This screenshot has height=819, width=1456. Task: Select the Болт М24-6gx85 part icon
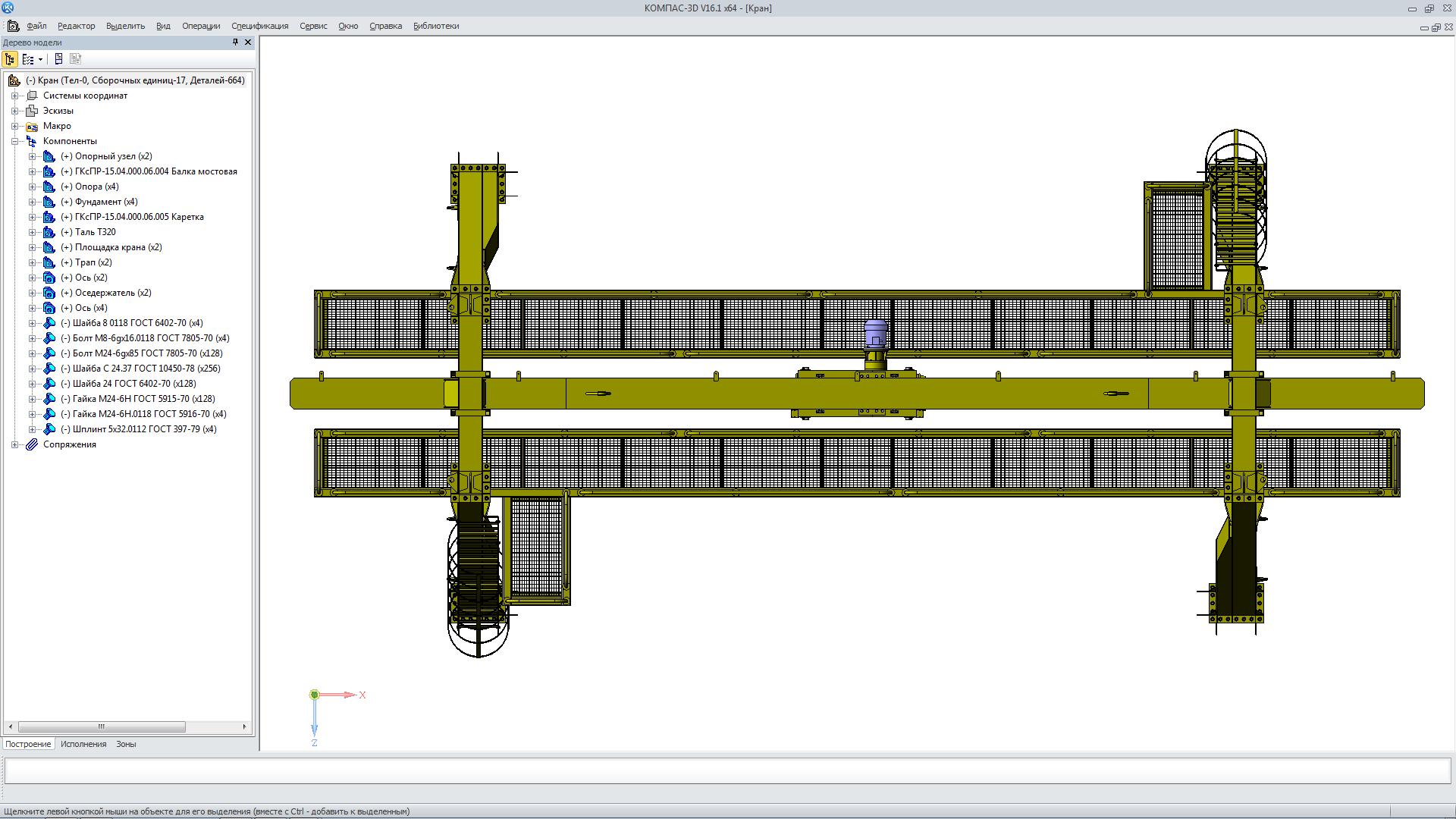pyautogui.click(x=49, y=353)
